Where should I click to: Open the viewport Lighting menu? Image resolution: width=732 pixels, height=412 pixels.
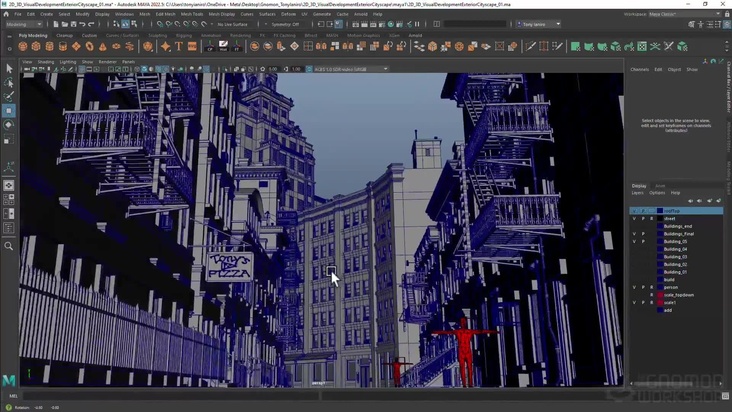[68, 62]
